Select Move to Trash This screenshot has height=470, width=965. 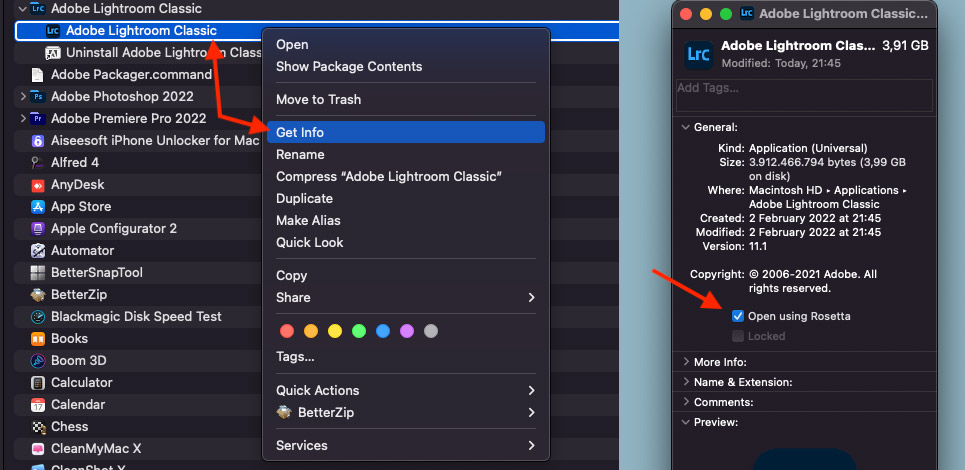click(x=406, y=100)
